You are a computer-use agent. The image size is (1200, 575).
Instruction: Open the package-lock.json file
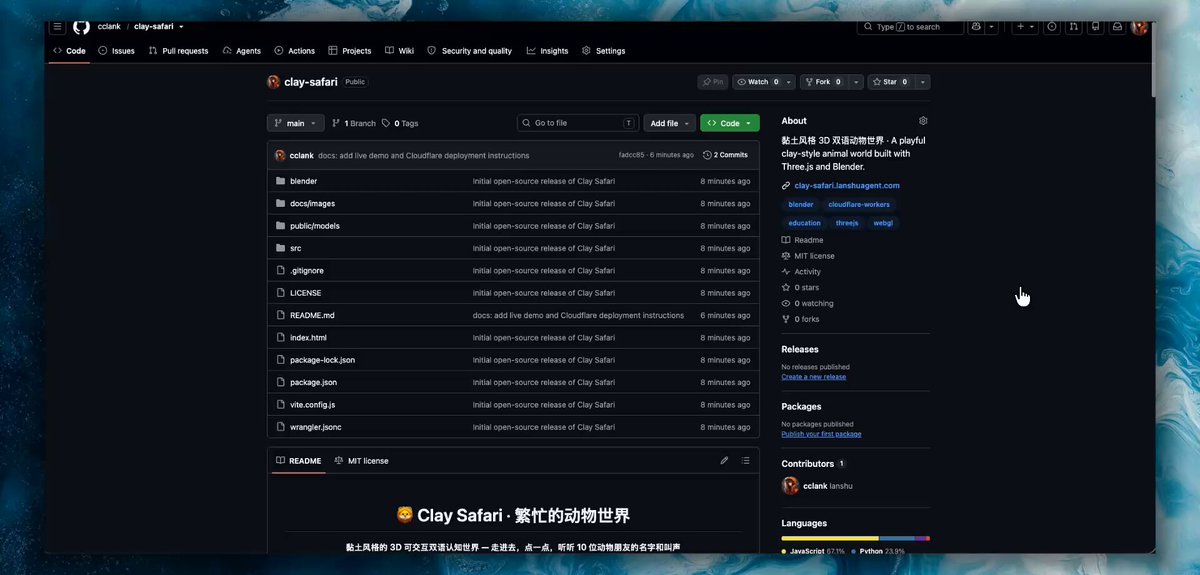point(322,360)
